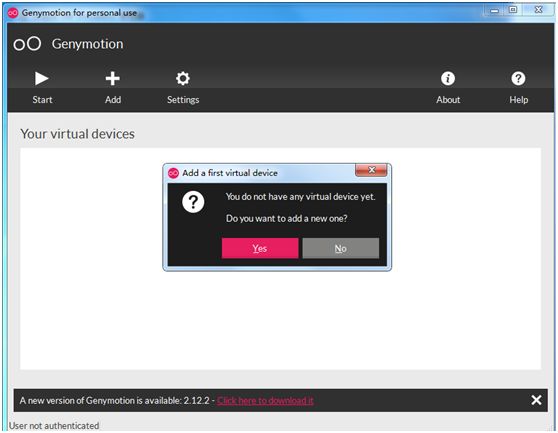Click the Start play icon
This screenshot has width=558, height=433.
(x=42, y=78)
